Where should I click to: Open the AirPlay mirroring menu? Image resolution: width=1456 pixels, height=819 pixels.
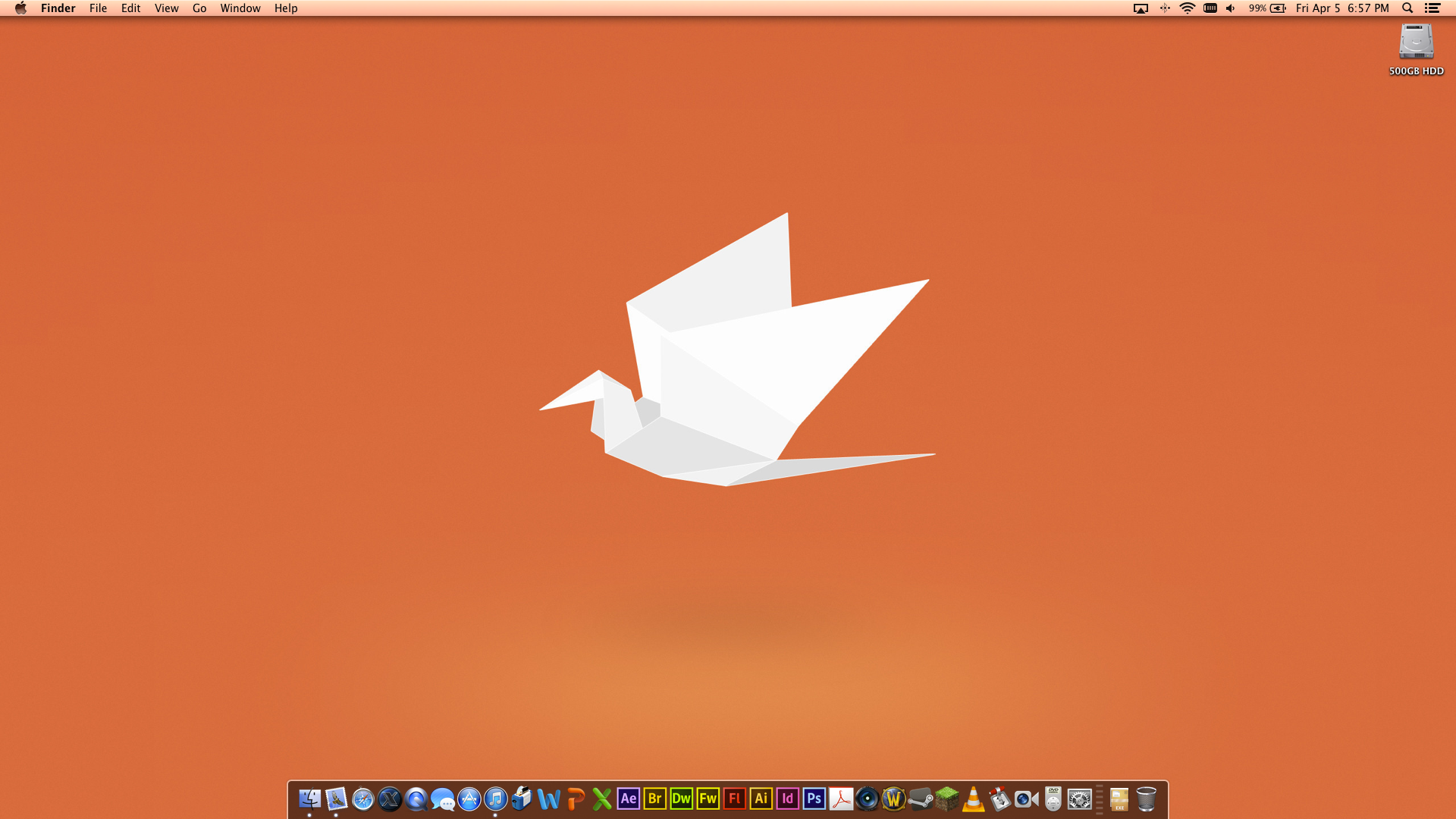pyautogui.click(x=1141, y=8)
